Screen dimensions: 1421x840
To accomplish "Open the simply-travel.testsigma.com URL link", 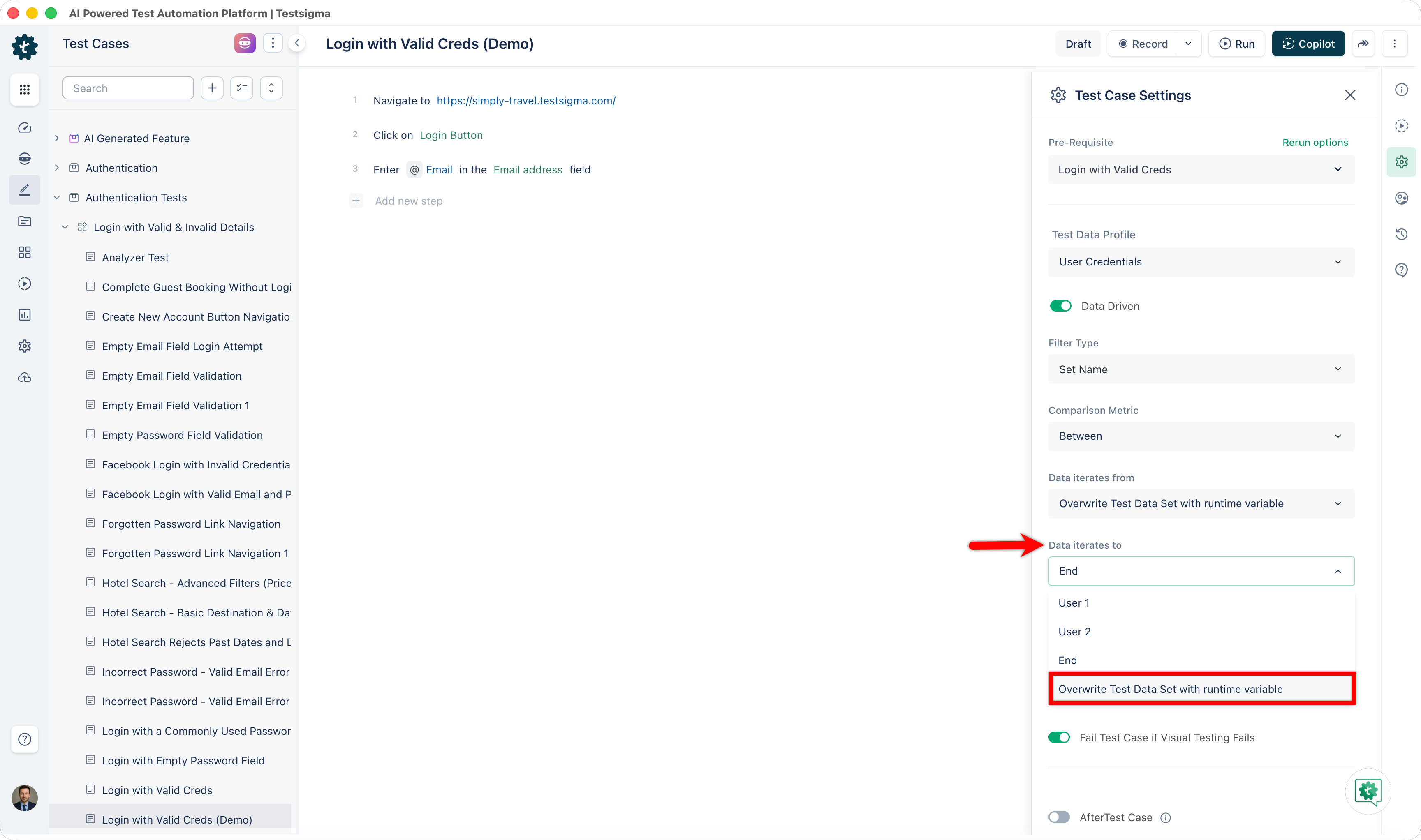I will 525,101.
